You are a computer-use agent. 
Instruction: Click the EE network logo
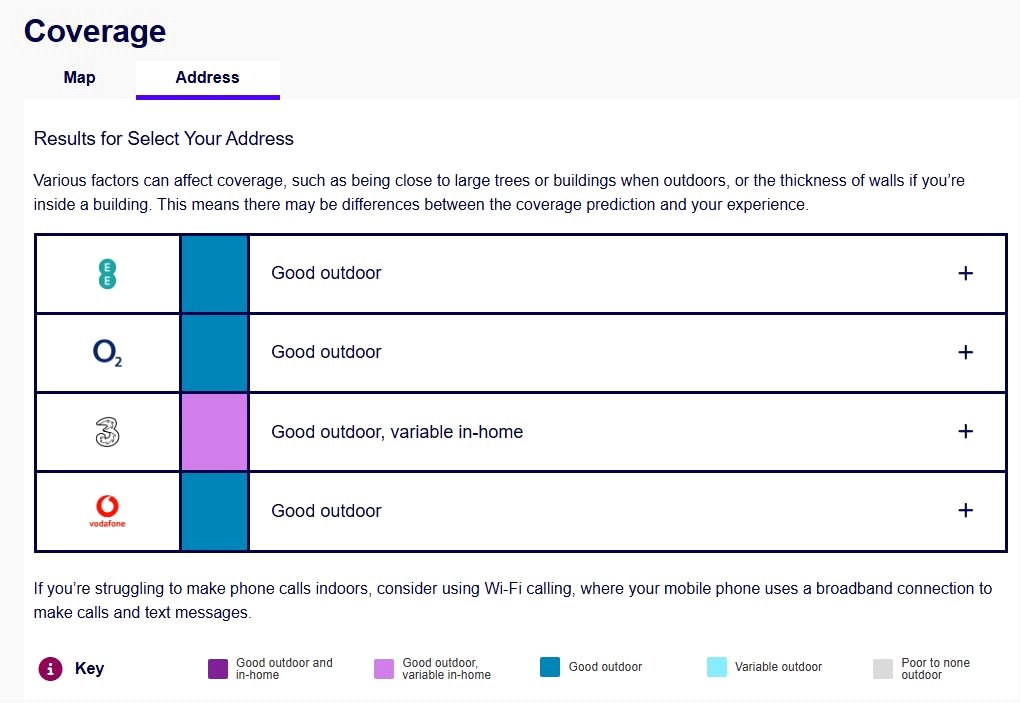pyautogui.click(x=107, y=273)
